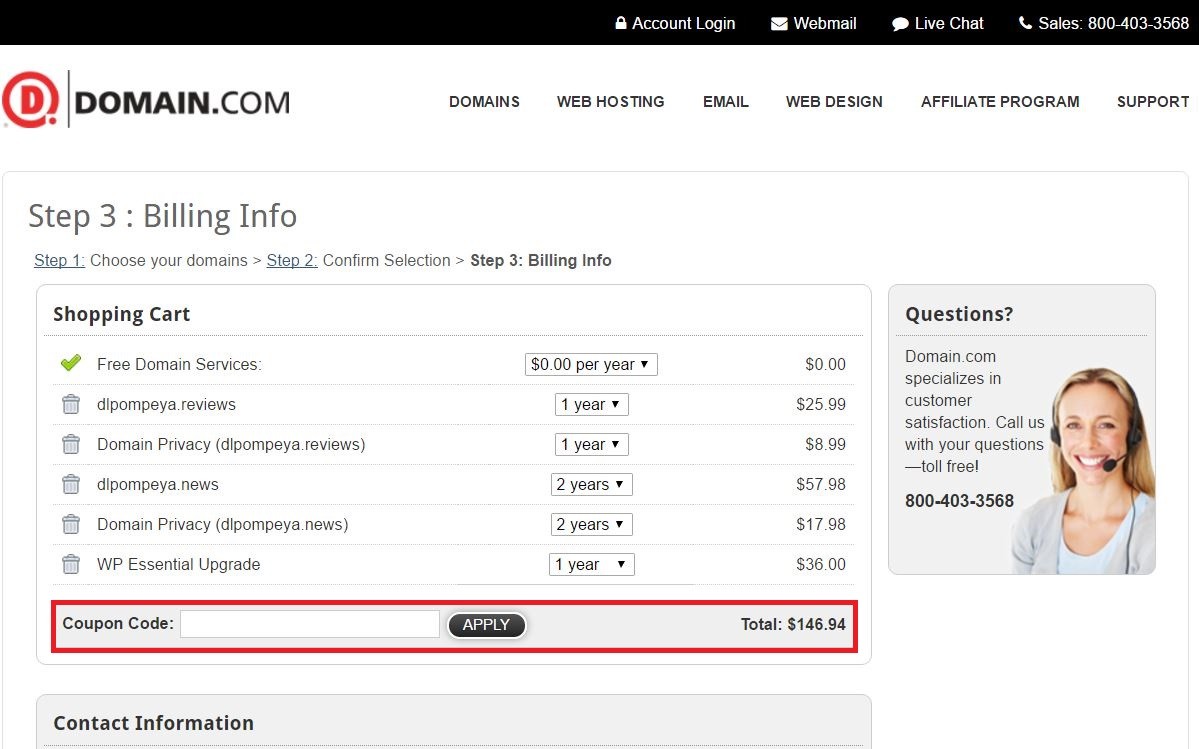Click the trash icon for dlpompeya.news
Image resolution: width=1199 pixels, height=749 pixels.
[71, 484]
